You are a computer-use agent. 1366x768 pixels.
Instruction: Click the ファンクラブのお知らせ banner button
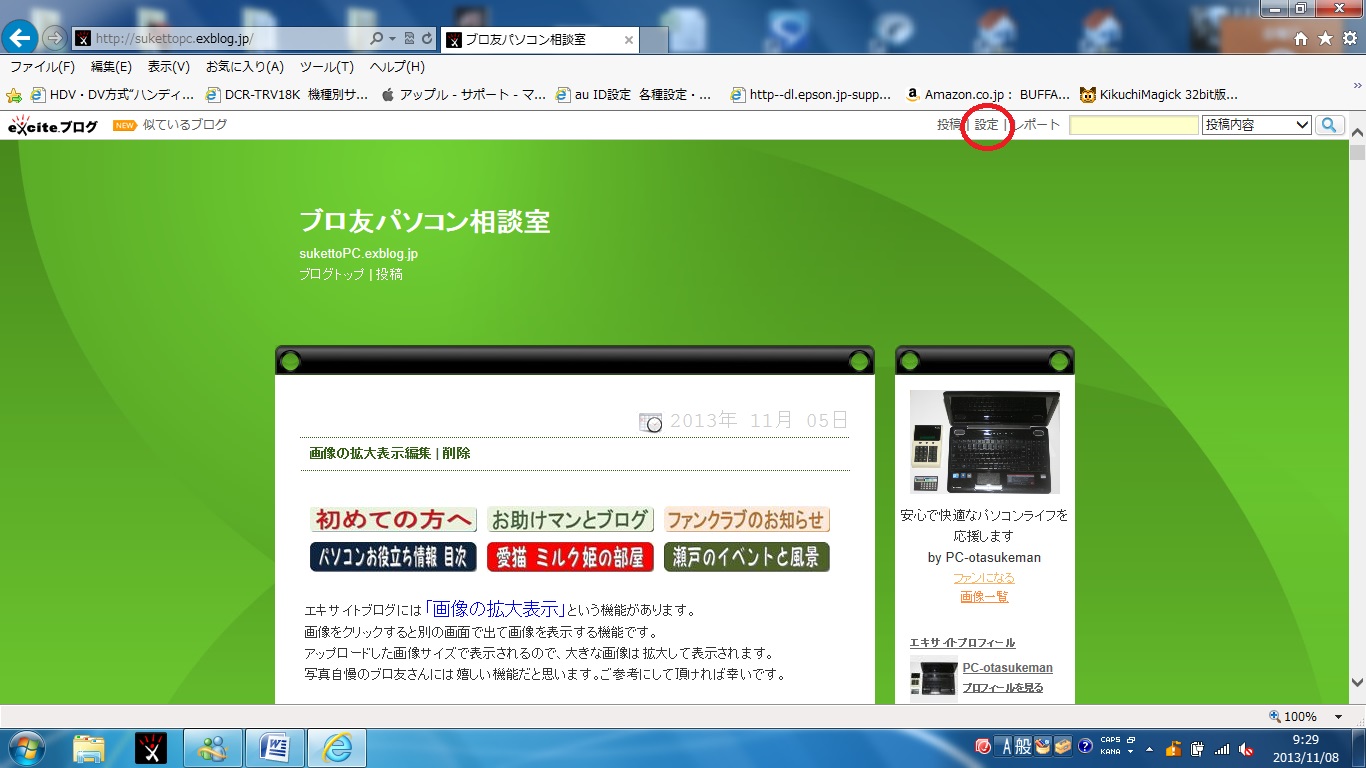coord(747,520)
